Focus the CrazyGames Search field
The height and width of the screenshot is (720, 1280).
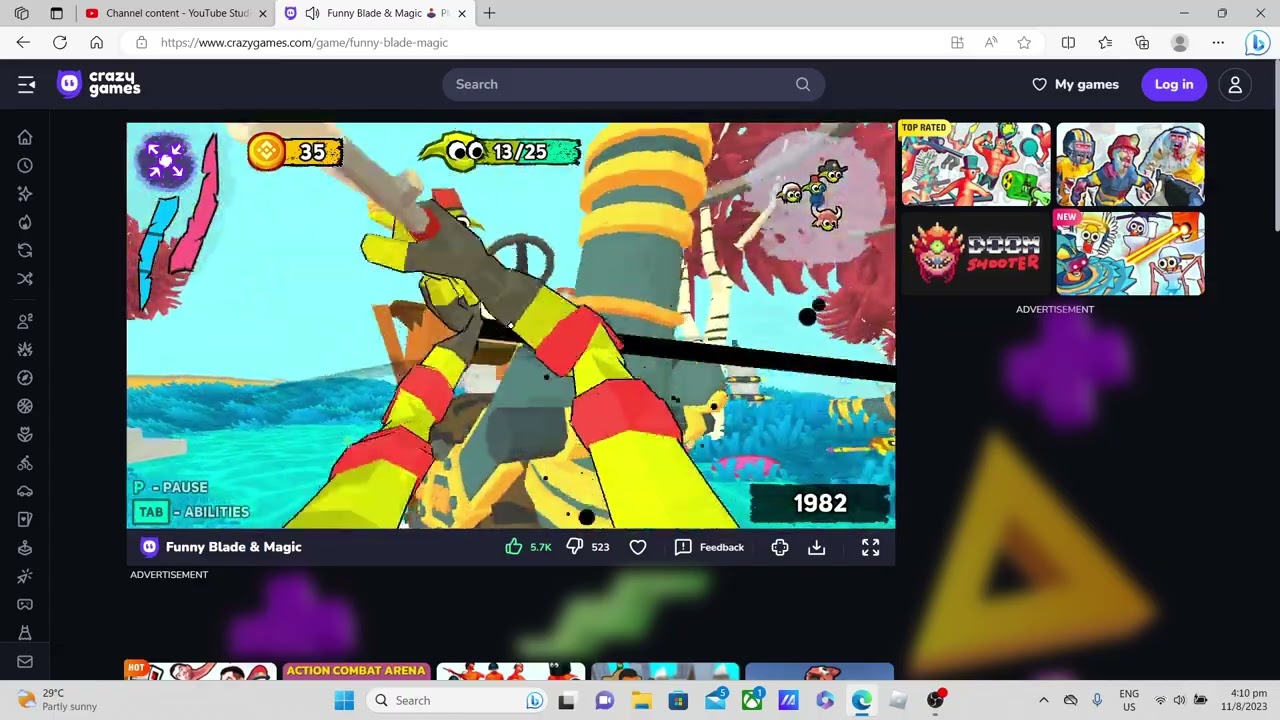click(633, 85)
